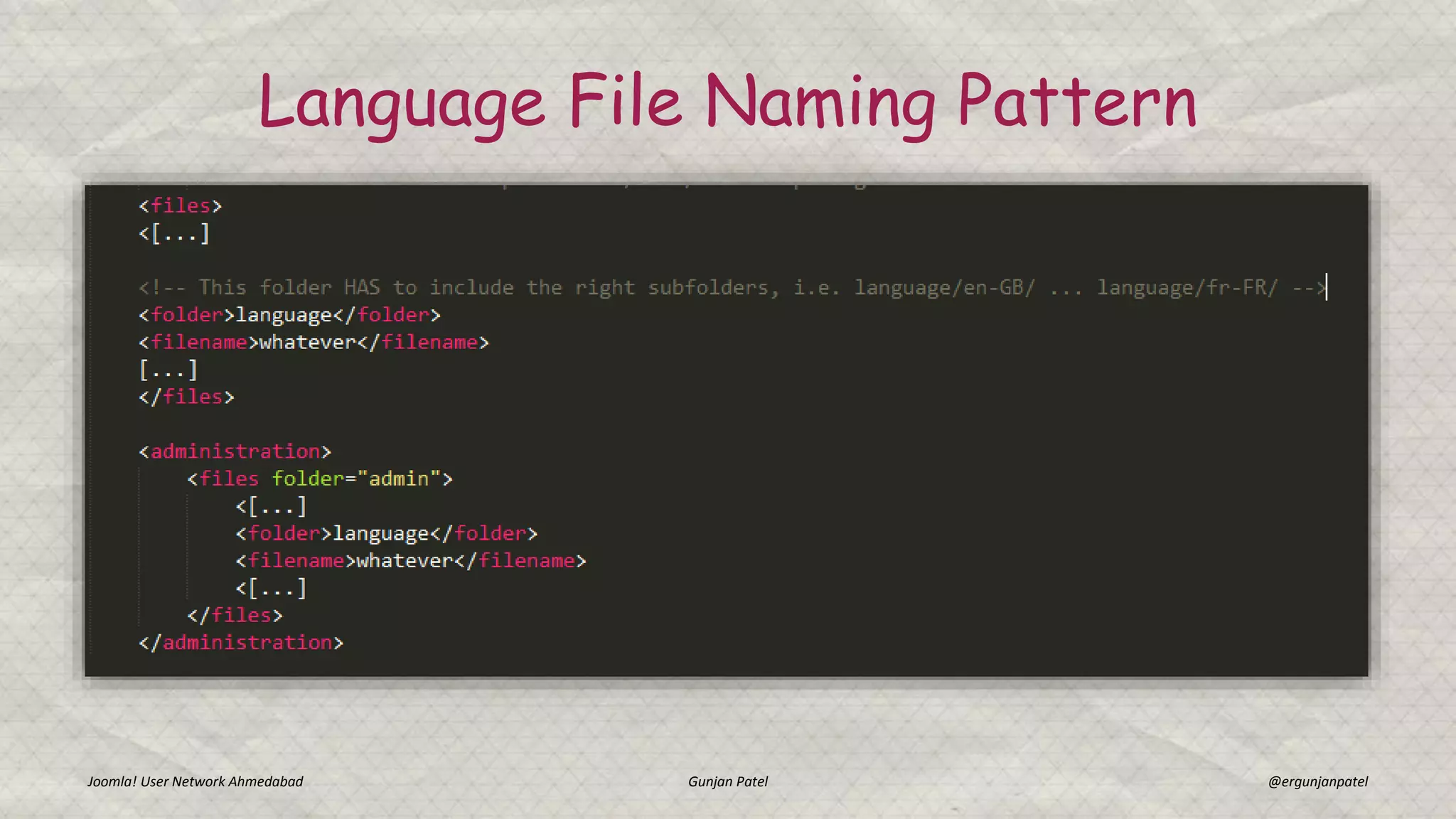Image resolution: width=1456 pixels, height=819 pixels.
Task: Click footer text 'Joomla! User Network Ahmedabad'
Action: (195, 781)
